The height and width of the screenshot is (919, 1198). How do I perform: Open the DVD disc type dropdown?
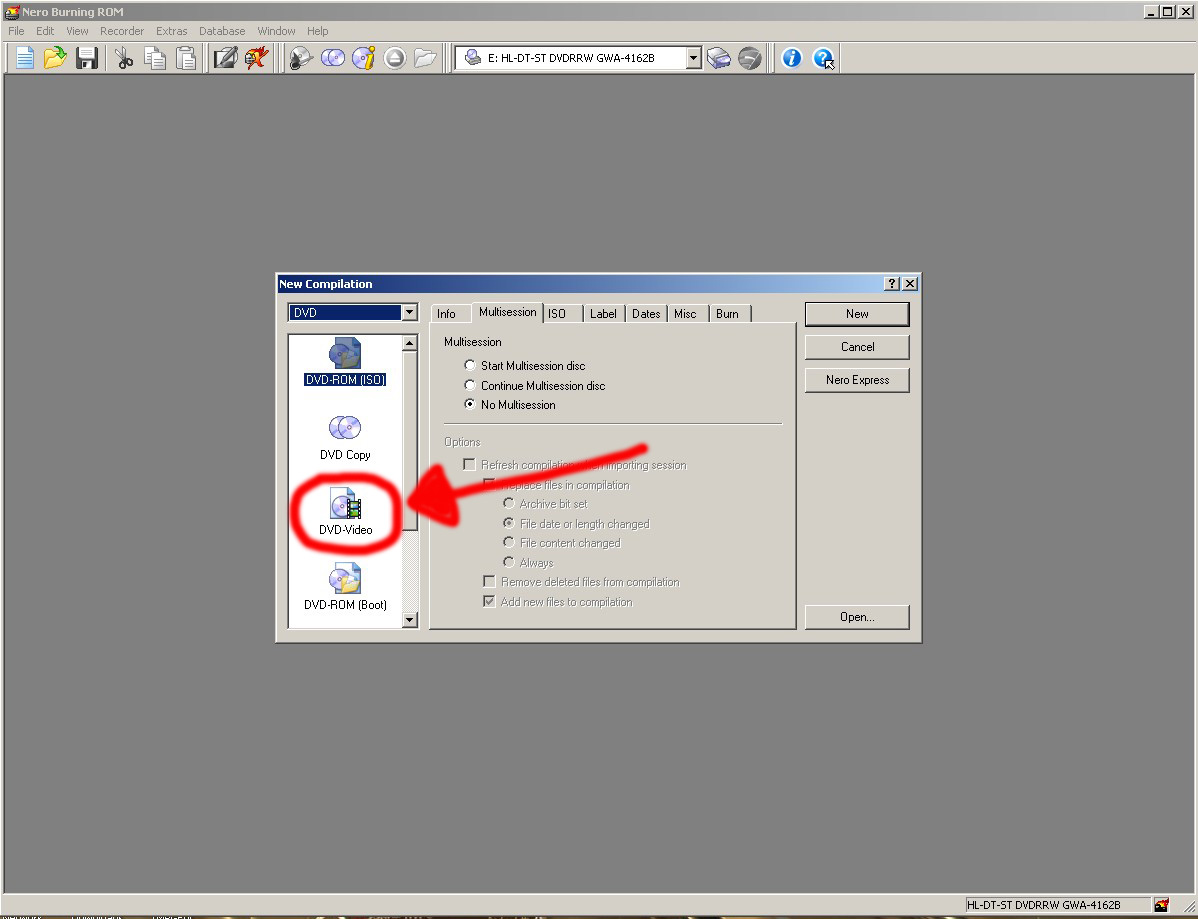pyautogui.click(x=410, y=312)
